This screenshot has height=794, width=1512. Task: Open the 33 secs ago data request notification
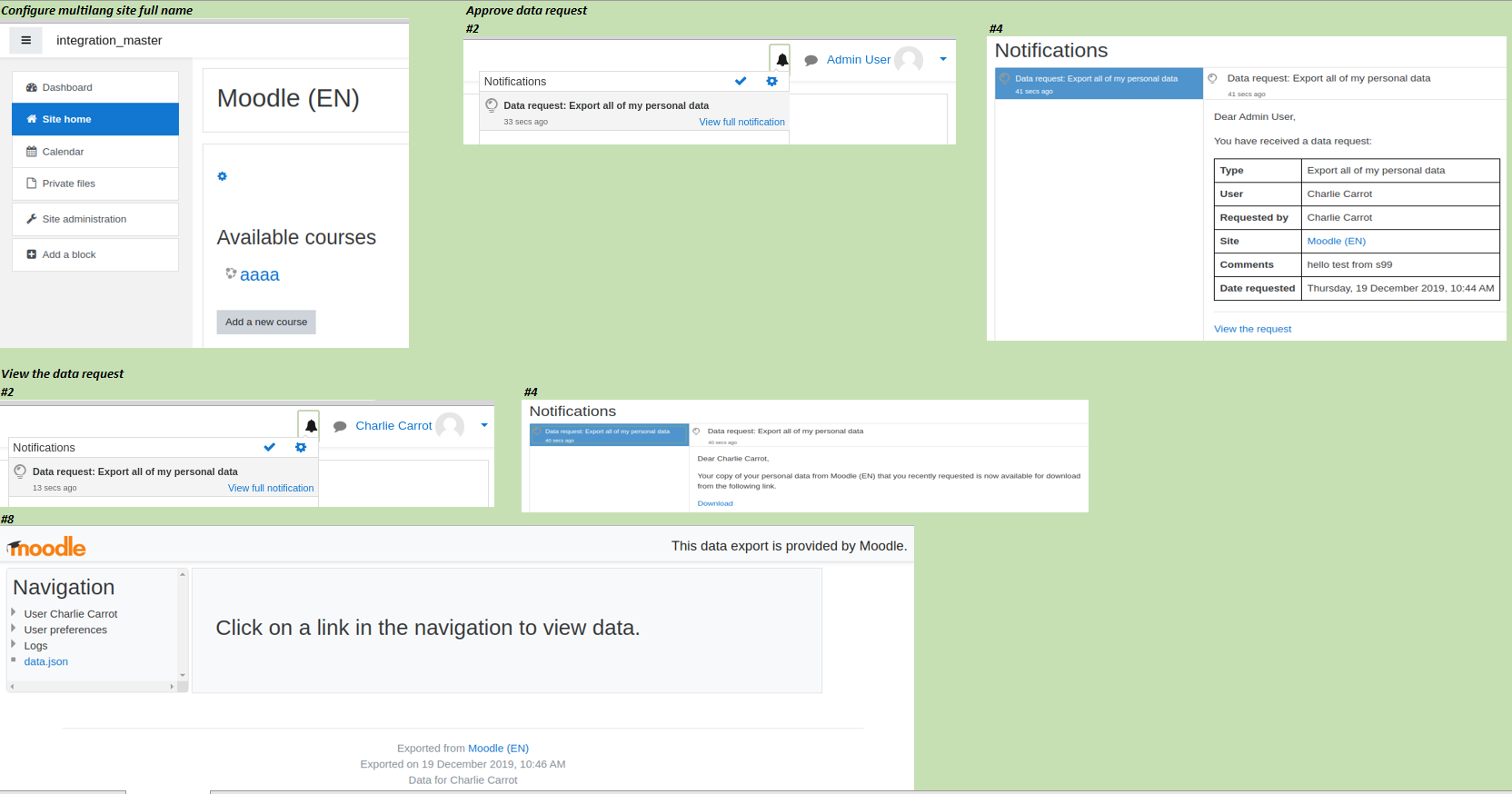pyautogui.click(x=634, y=113)
